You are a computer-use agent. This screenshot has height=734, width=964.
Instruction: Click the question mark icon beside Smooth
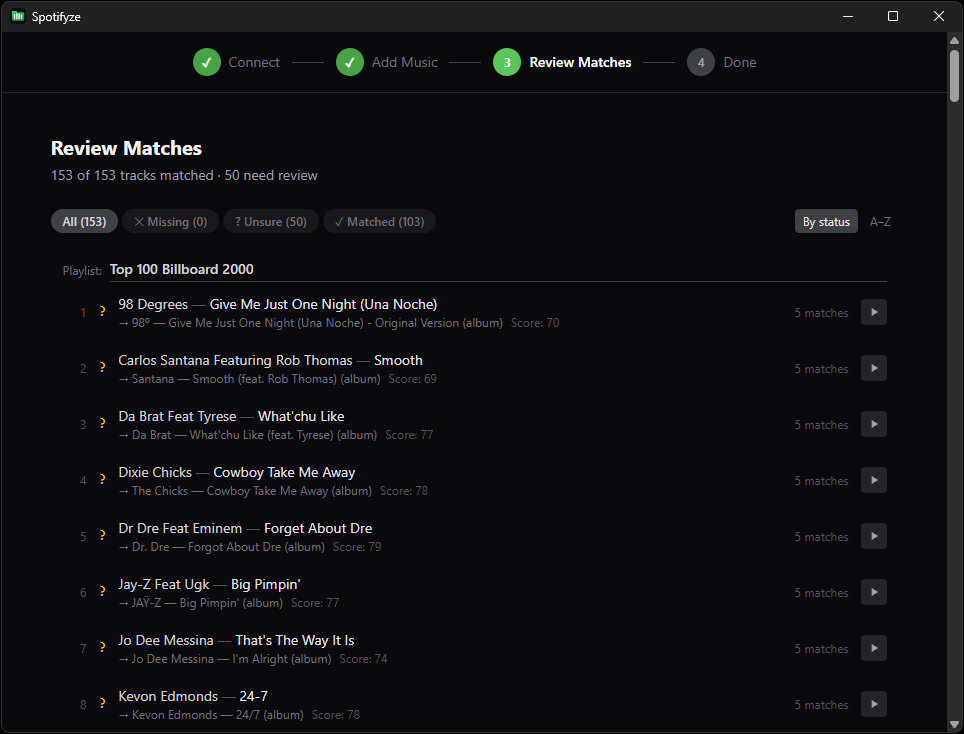click(102, 368)
